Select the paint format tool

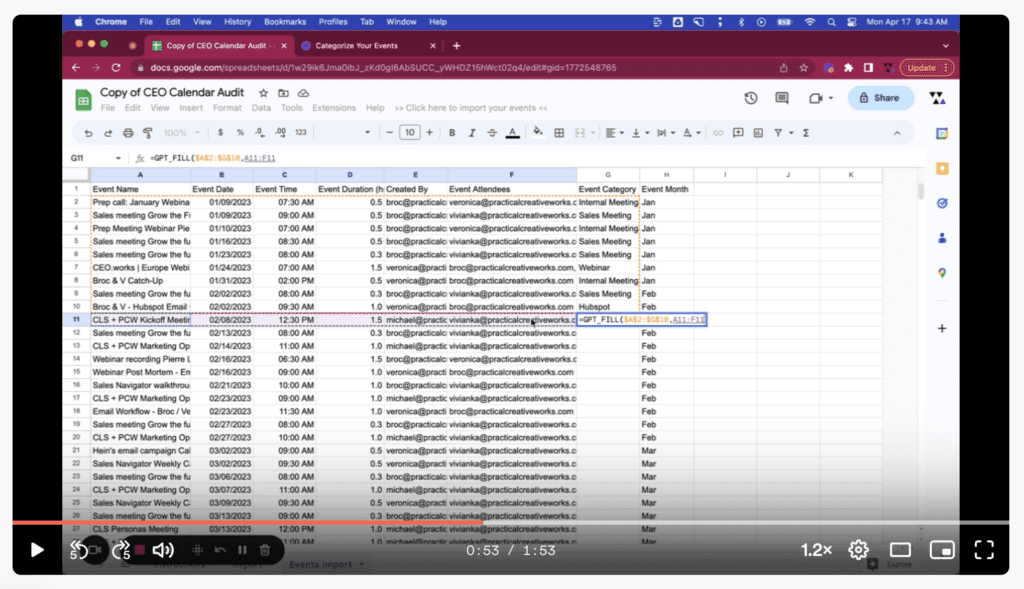pos(148,133)
